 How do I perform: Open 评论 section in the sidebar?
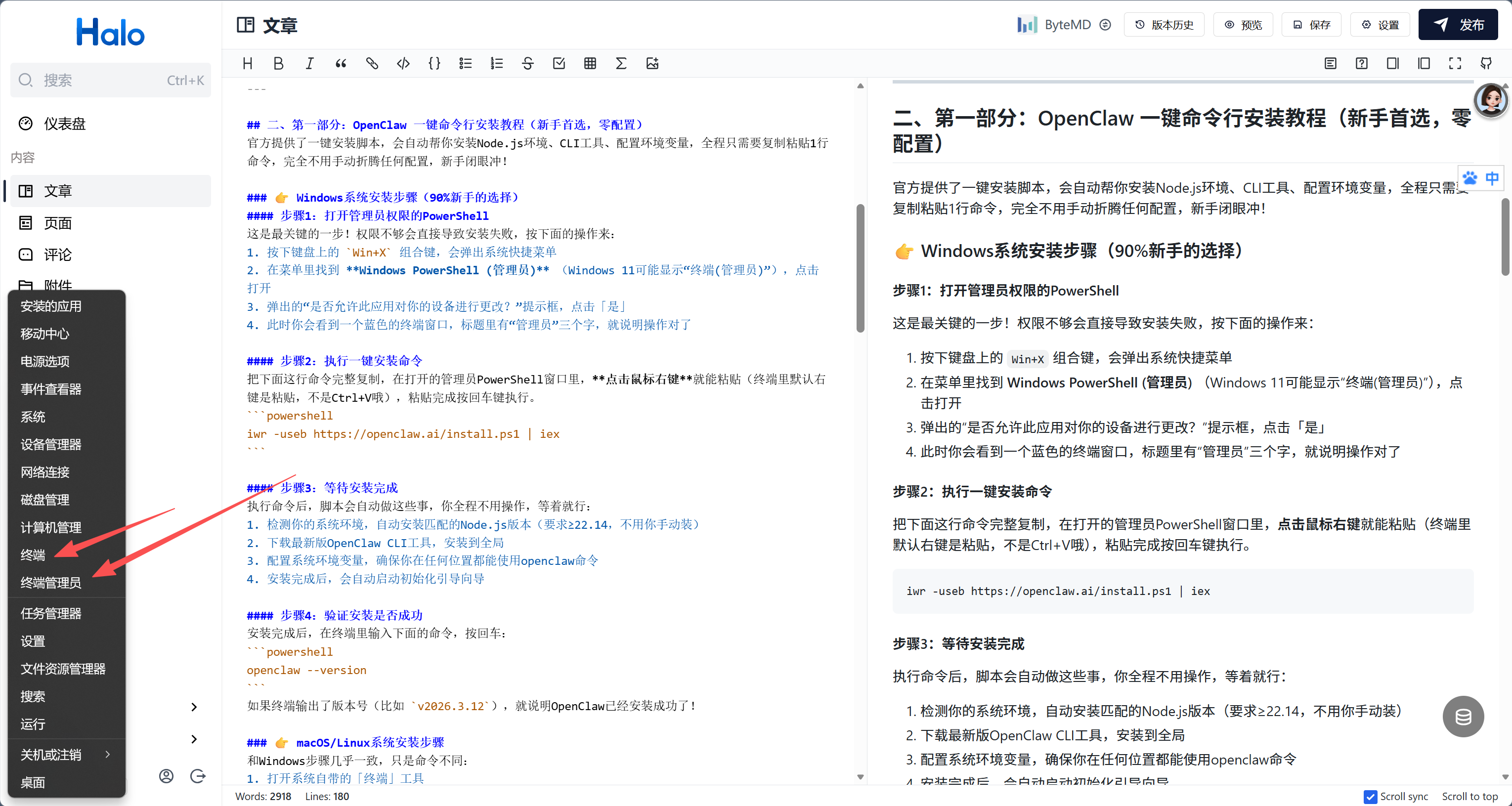(110, 255)
